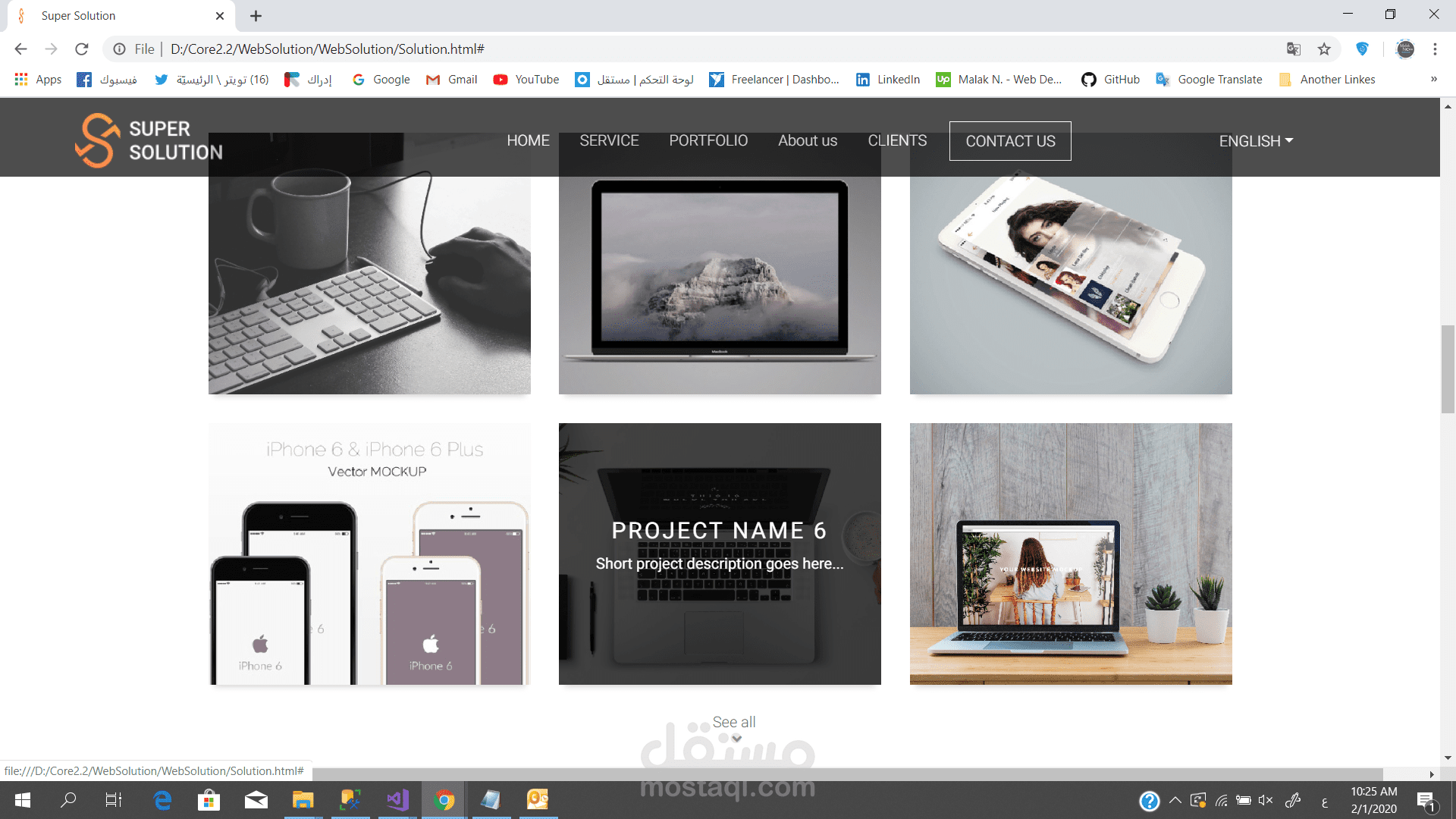The width and height of the screenshot is (1456, 819).
Task: Open Visual Studio from the taskbar
Action: [397, 800]
